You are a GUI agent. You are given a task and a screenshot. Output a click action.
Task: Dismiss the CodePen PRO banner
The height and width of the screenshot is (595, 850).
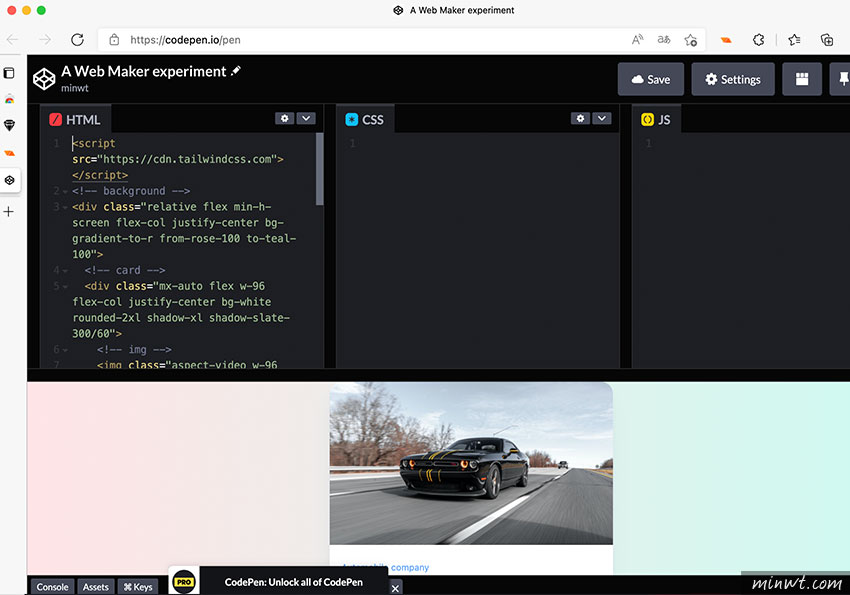pos(396,588)
